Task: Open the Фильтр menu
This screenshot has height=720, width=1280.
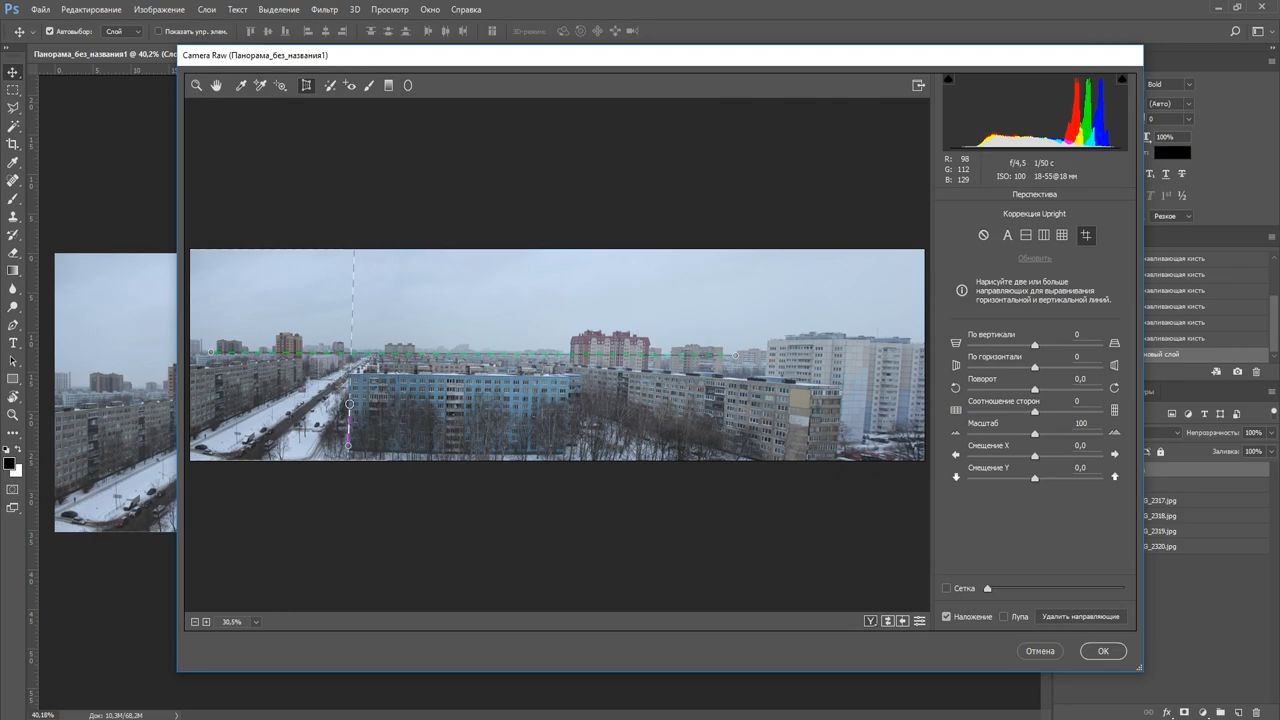Action: (324, 9)
